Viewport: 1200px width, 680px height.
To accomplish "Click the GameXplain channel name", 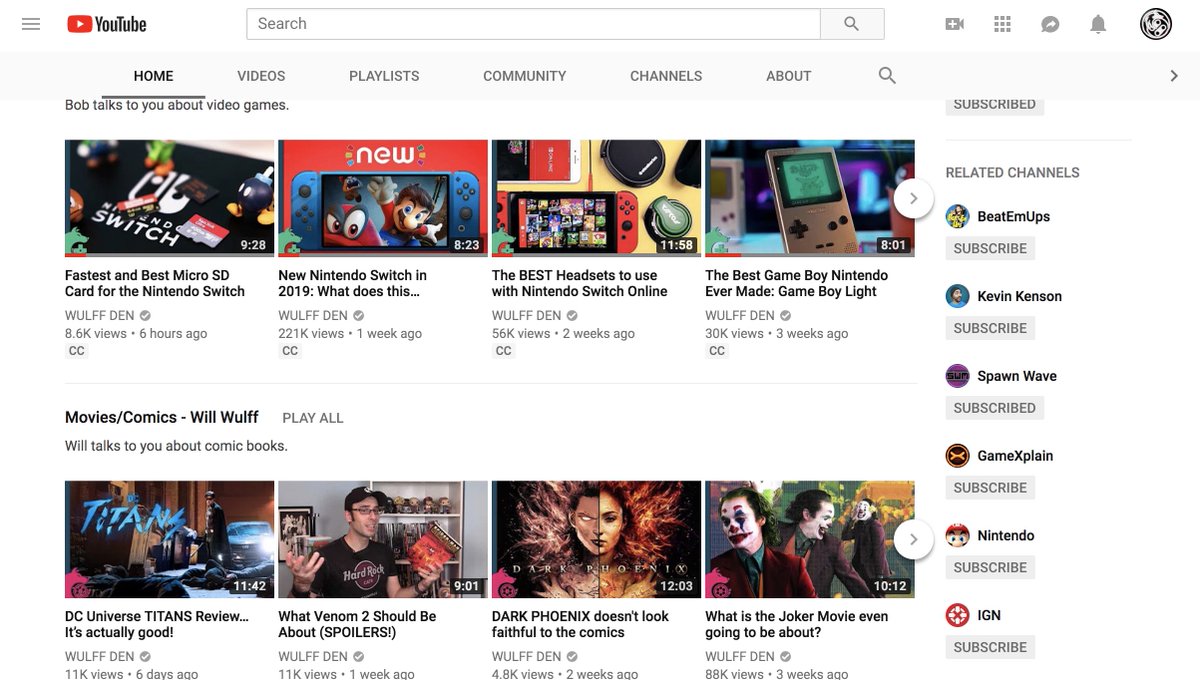I will [x=1015, y=456].
